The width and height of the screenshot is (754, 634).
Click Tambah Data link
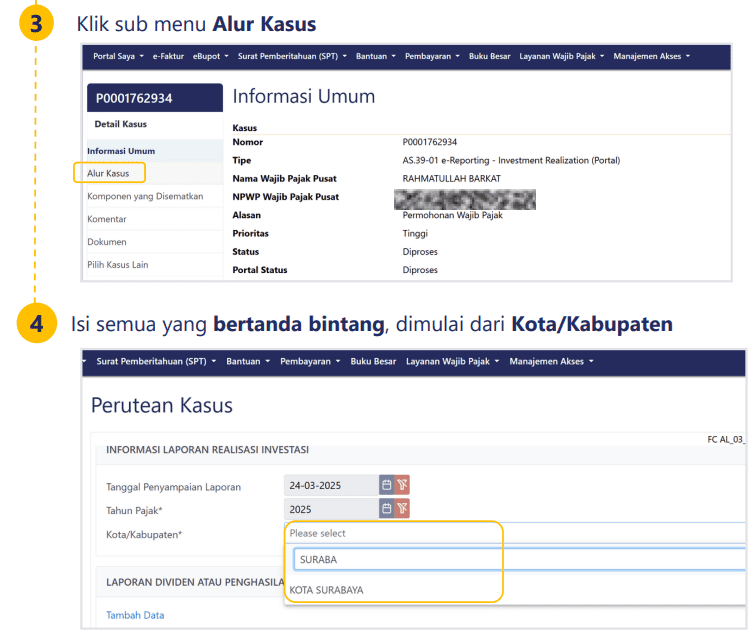(135, 615)
